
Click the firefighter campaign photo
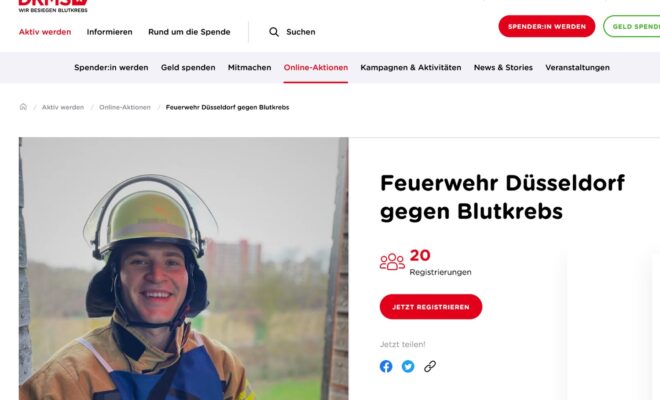(x=184, y=269)
